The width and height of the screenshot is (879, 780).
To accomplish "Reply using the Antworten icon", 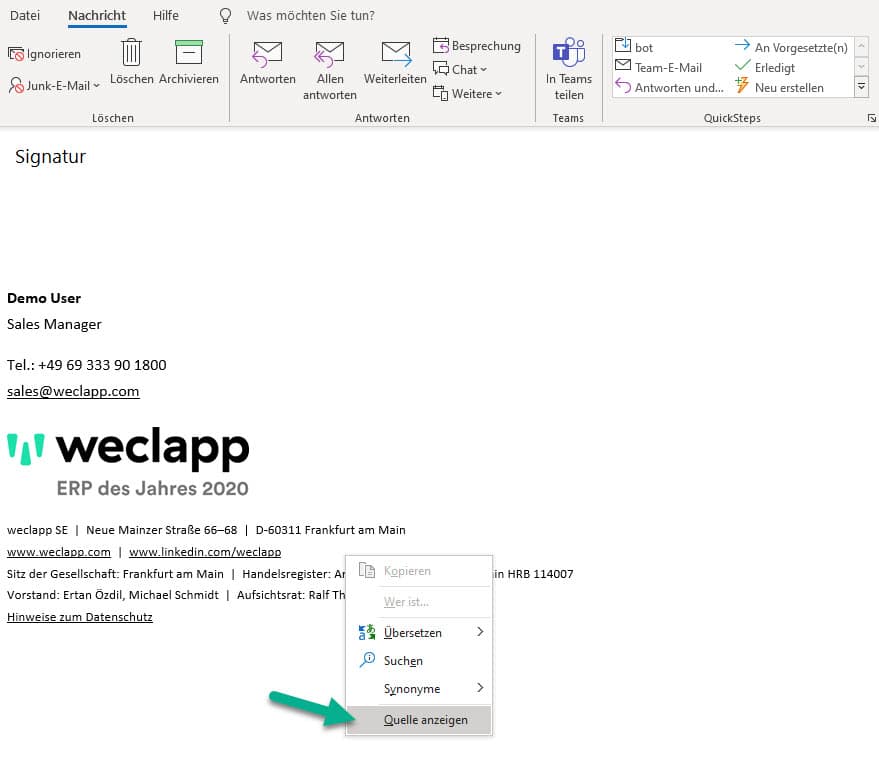I will [267, 63].
